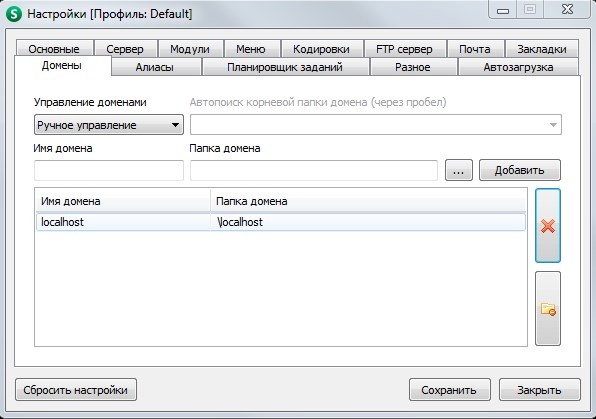Go to the Меню tab
This screenshot has height=419, width=596.
[251, 49]
